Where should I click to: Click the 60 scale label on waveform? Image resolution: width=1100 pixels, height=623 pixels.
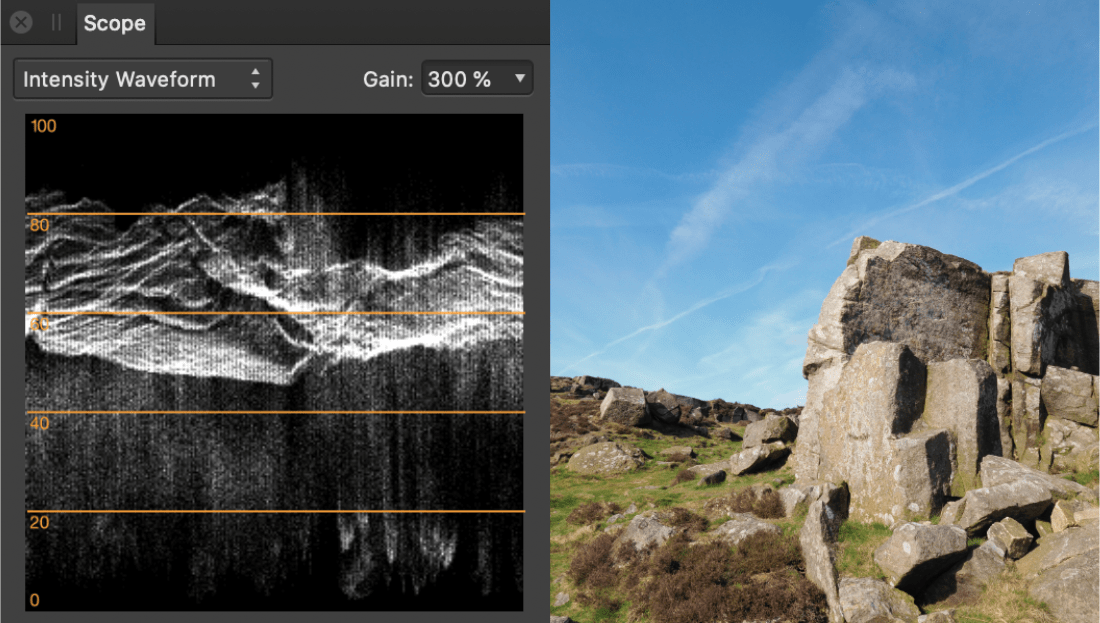(x=39, y=324)
